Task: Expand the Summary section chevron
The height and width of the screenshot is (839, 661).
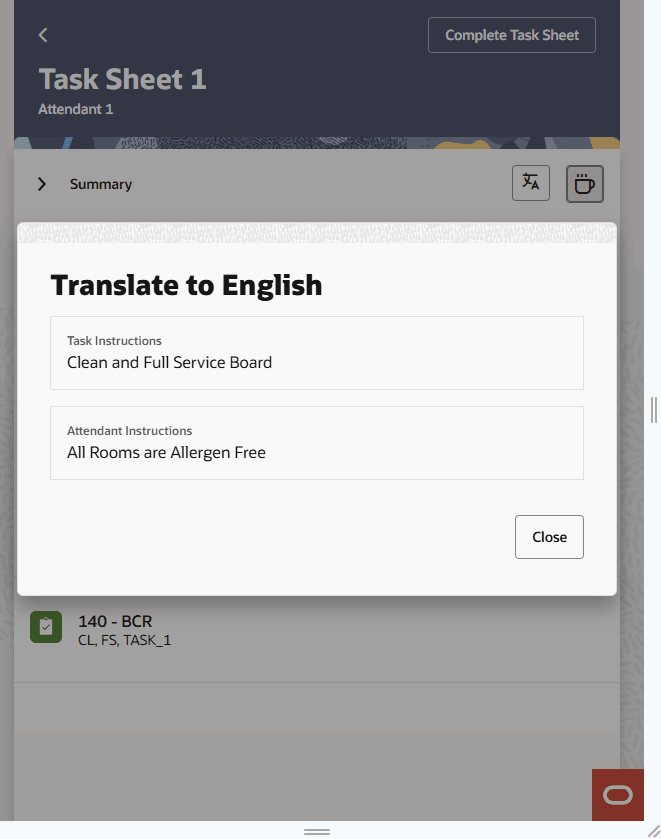Action: coord(42,184)
